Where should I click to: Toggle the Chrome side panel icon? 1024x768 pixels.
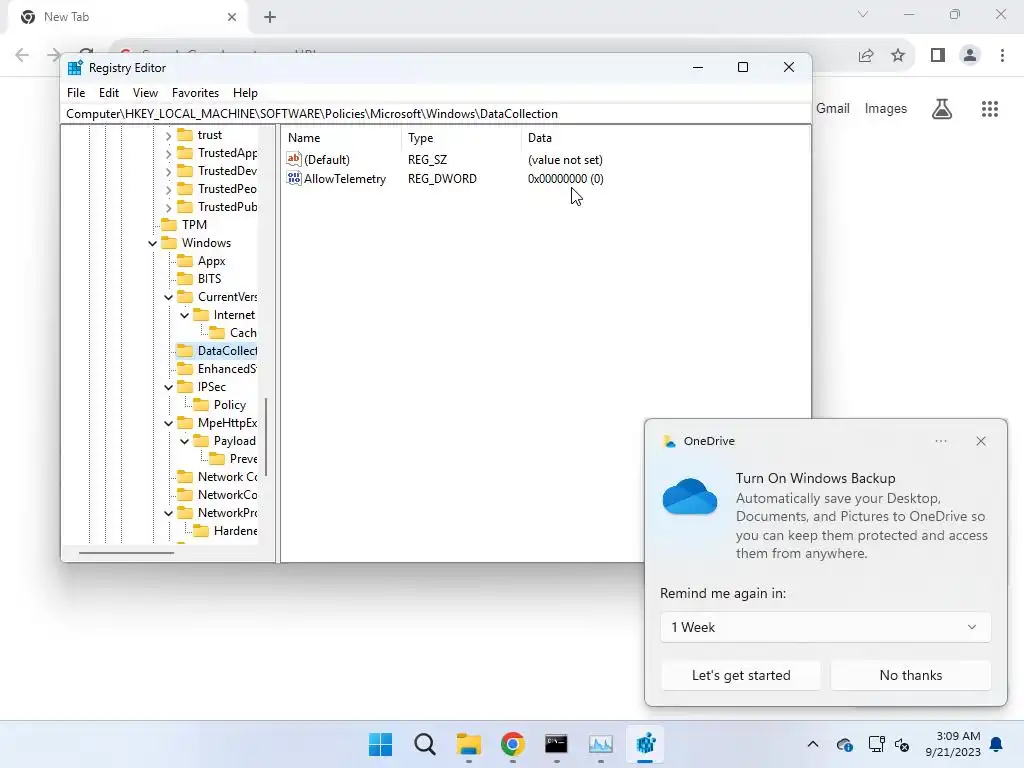(938, 56)
